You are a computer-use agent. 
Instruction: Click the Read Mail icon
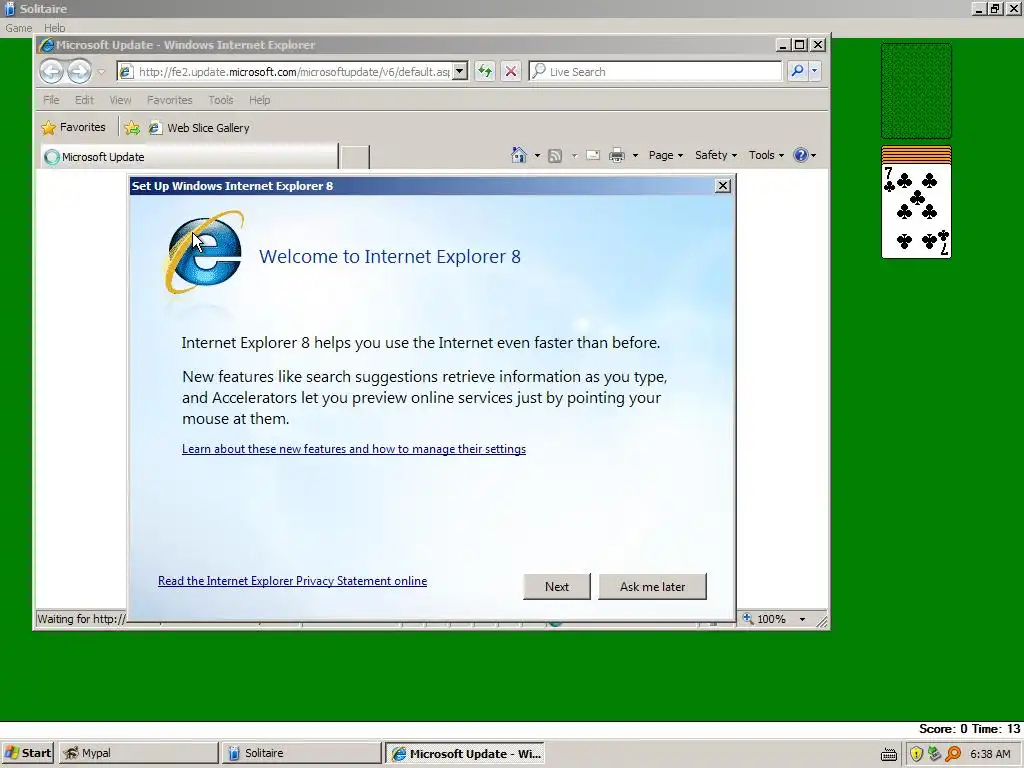pyautogui.click(x=593, y=155)
